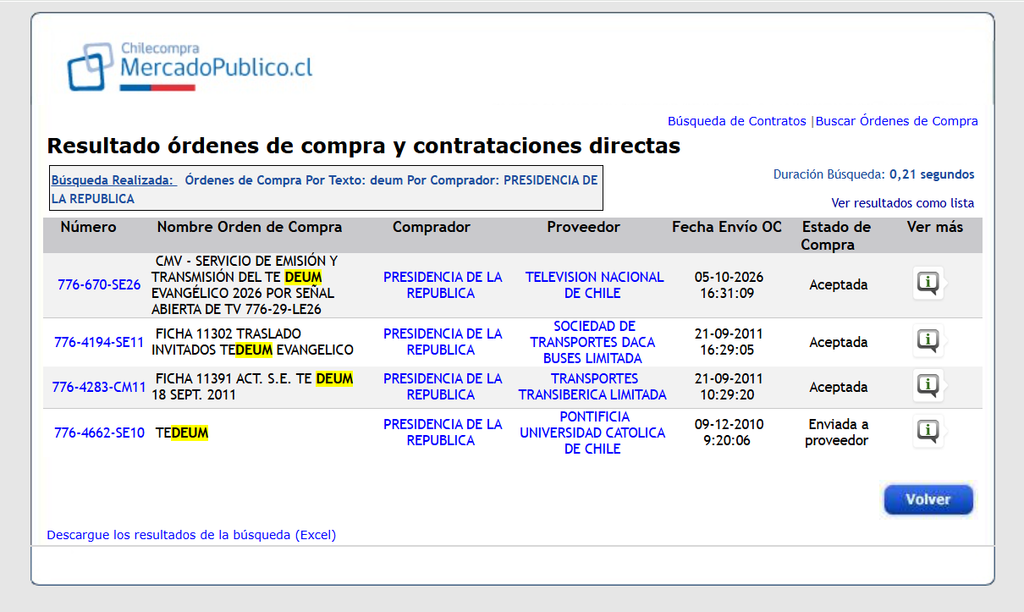Open details icon for order 776-4662-SE10
This screenshot has height=612, width=1024.
928,431
